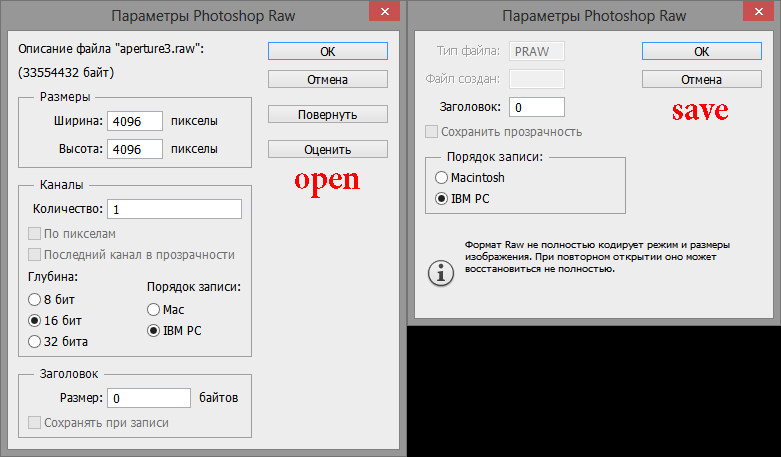
Task: Click the Оценить button
Action: click(328, 149)
